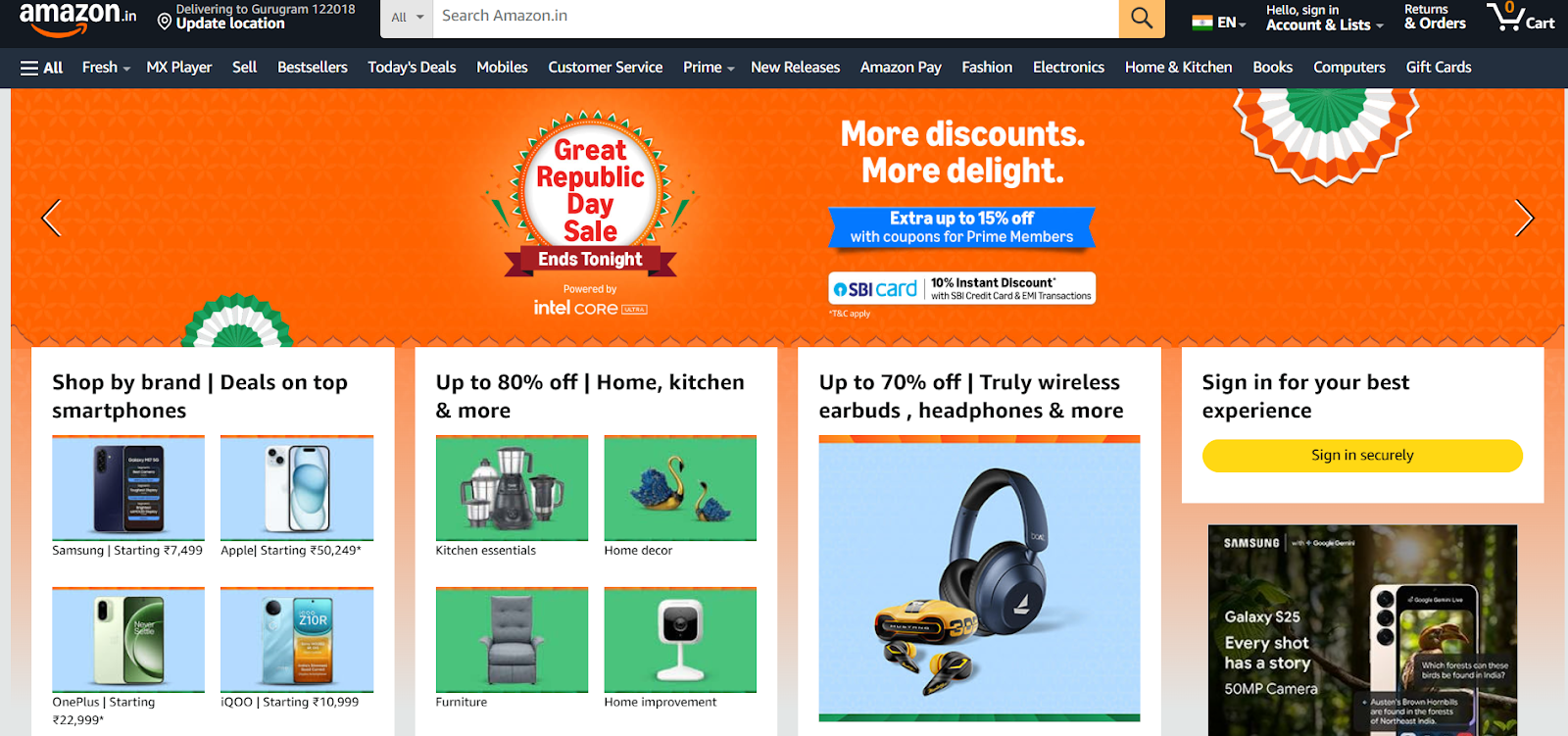1568x736 pixels.
Task: Click the location pin Update location
Action: click(257, 17)
